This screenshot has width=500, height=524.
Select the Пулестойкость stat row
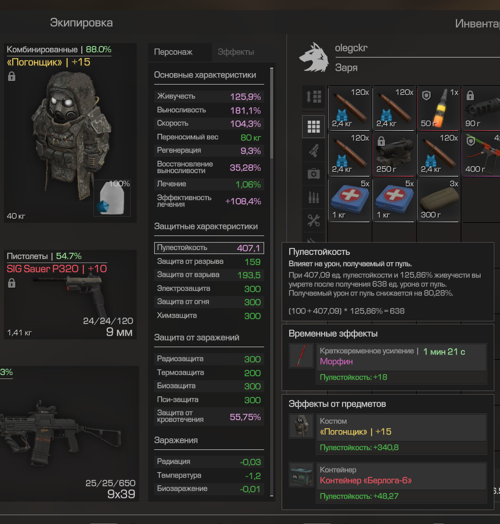(x=209, y=248)
